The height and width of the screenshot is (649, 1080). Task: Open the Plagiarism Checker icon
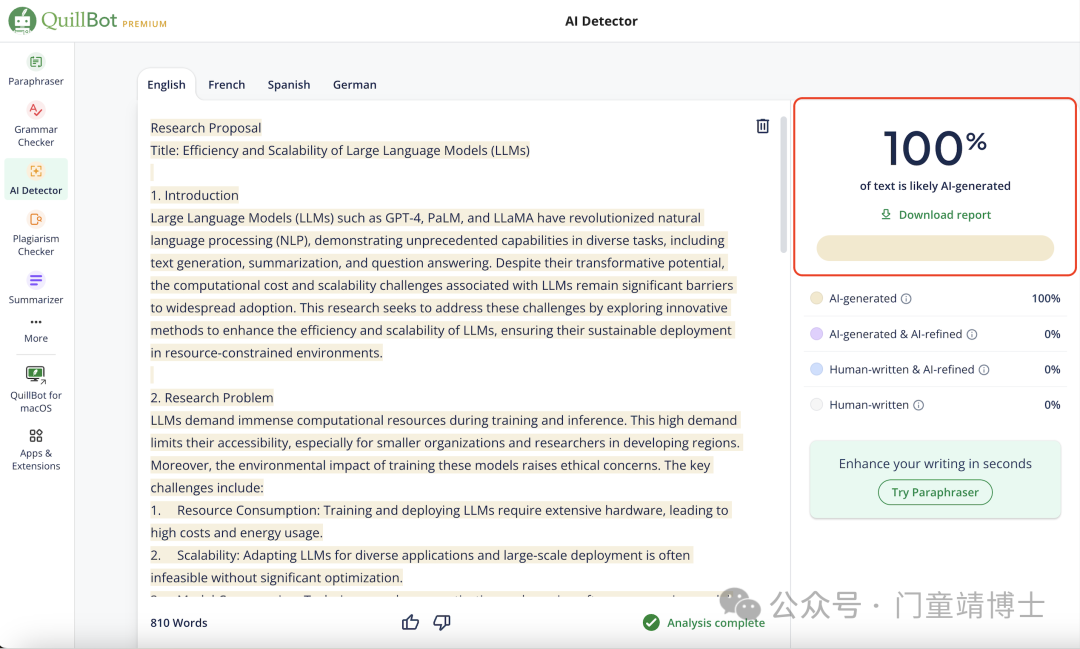[36, 219]
